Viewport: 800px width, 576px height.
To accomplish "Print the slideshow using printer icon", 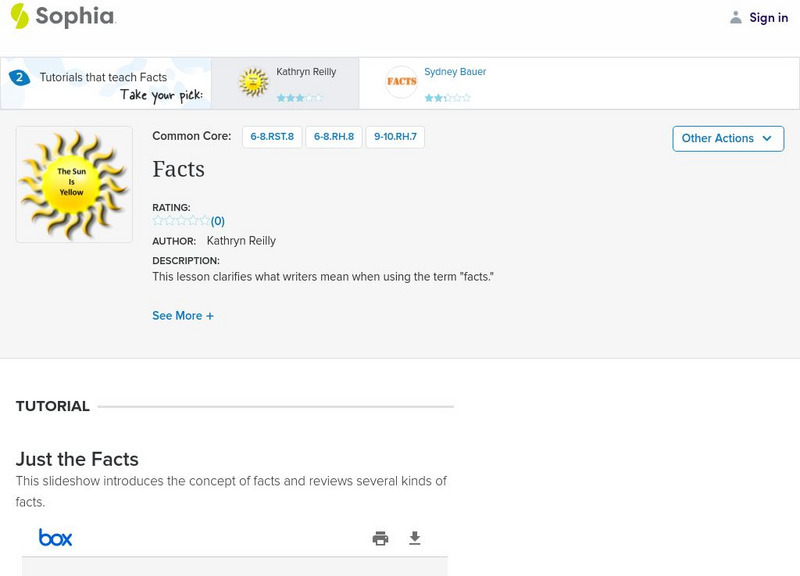I will coord(380,538).
